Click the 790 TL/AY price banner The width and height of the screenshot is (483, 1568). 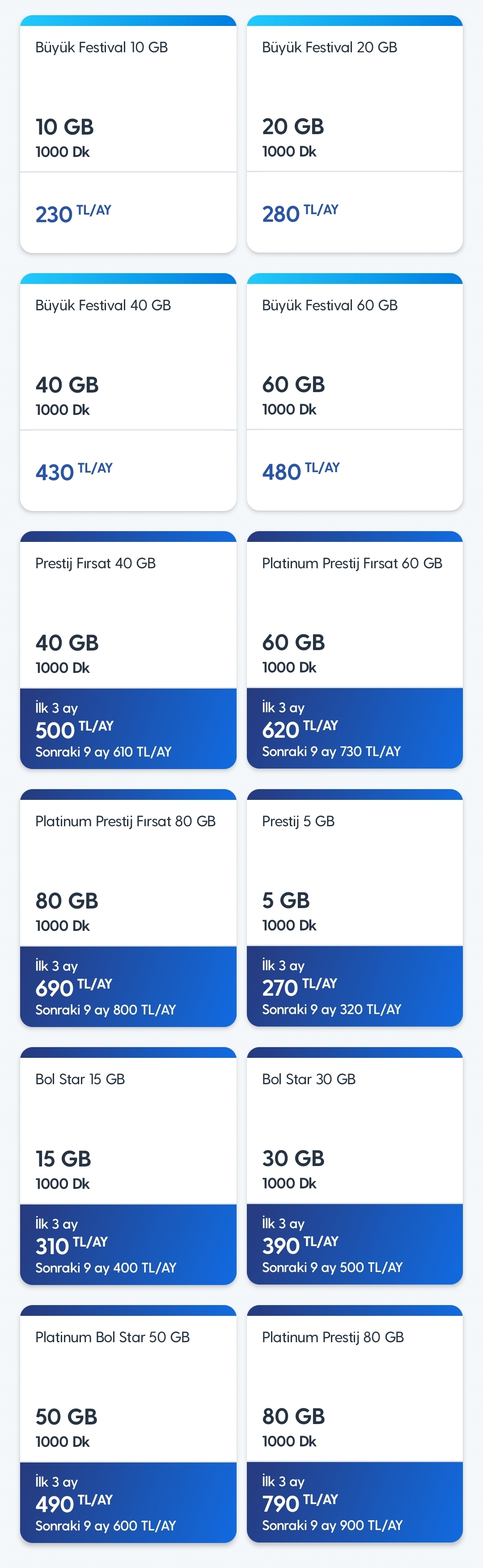355,1502
